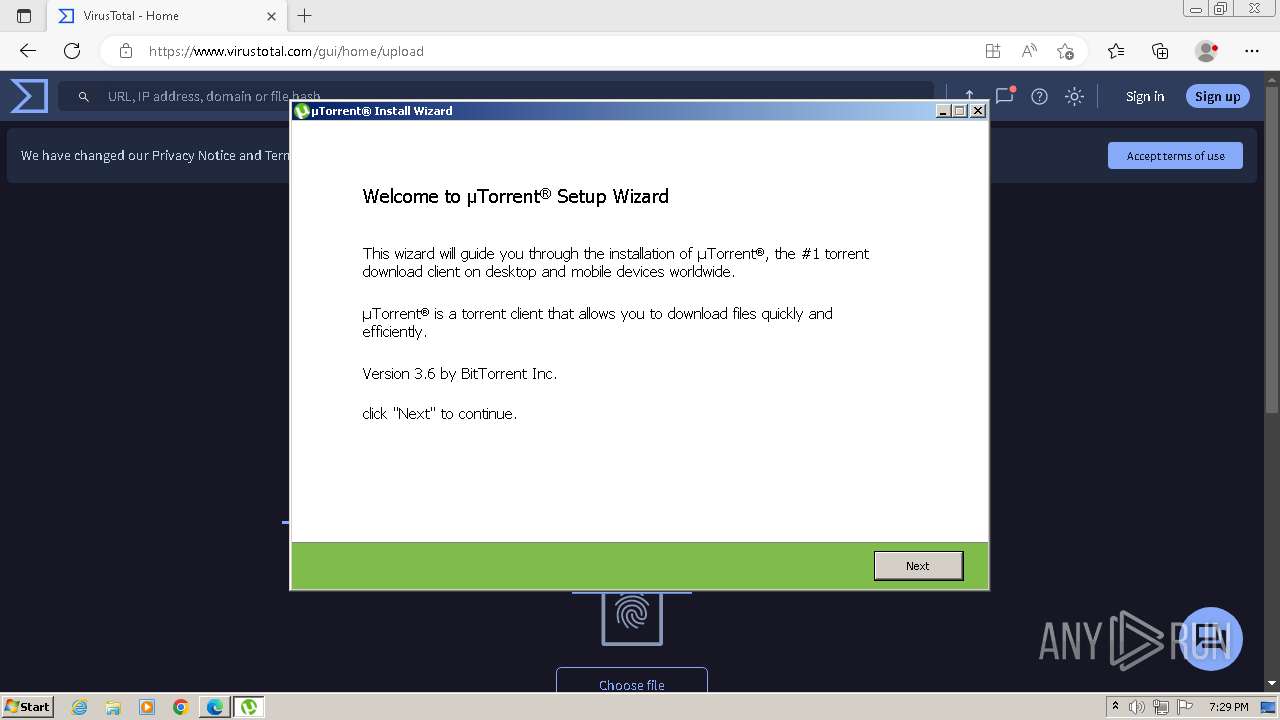Image resolution: width=1280 pixels, height=720 pixels.
Task: Open the Edge Settings and more menu
Action: coord(1252,51)
